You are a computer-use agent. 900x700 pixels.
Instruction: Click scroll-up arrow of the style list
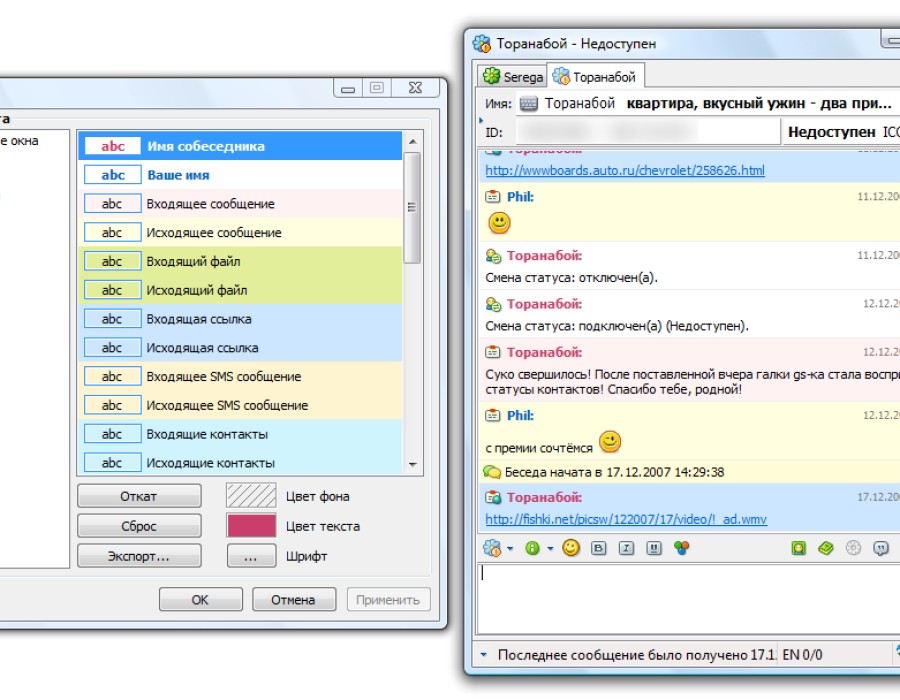(413, 141)
